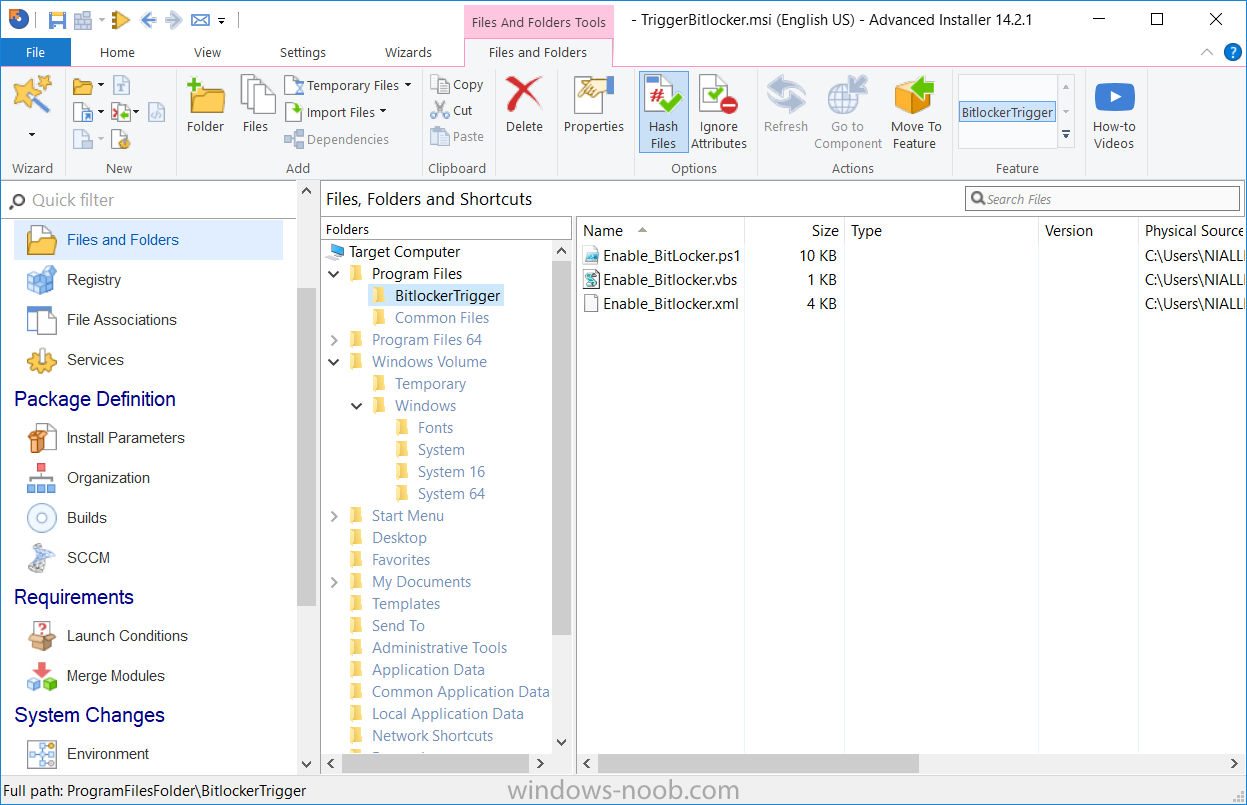Click the Physical Source column header

(x=1194, y=231)
